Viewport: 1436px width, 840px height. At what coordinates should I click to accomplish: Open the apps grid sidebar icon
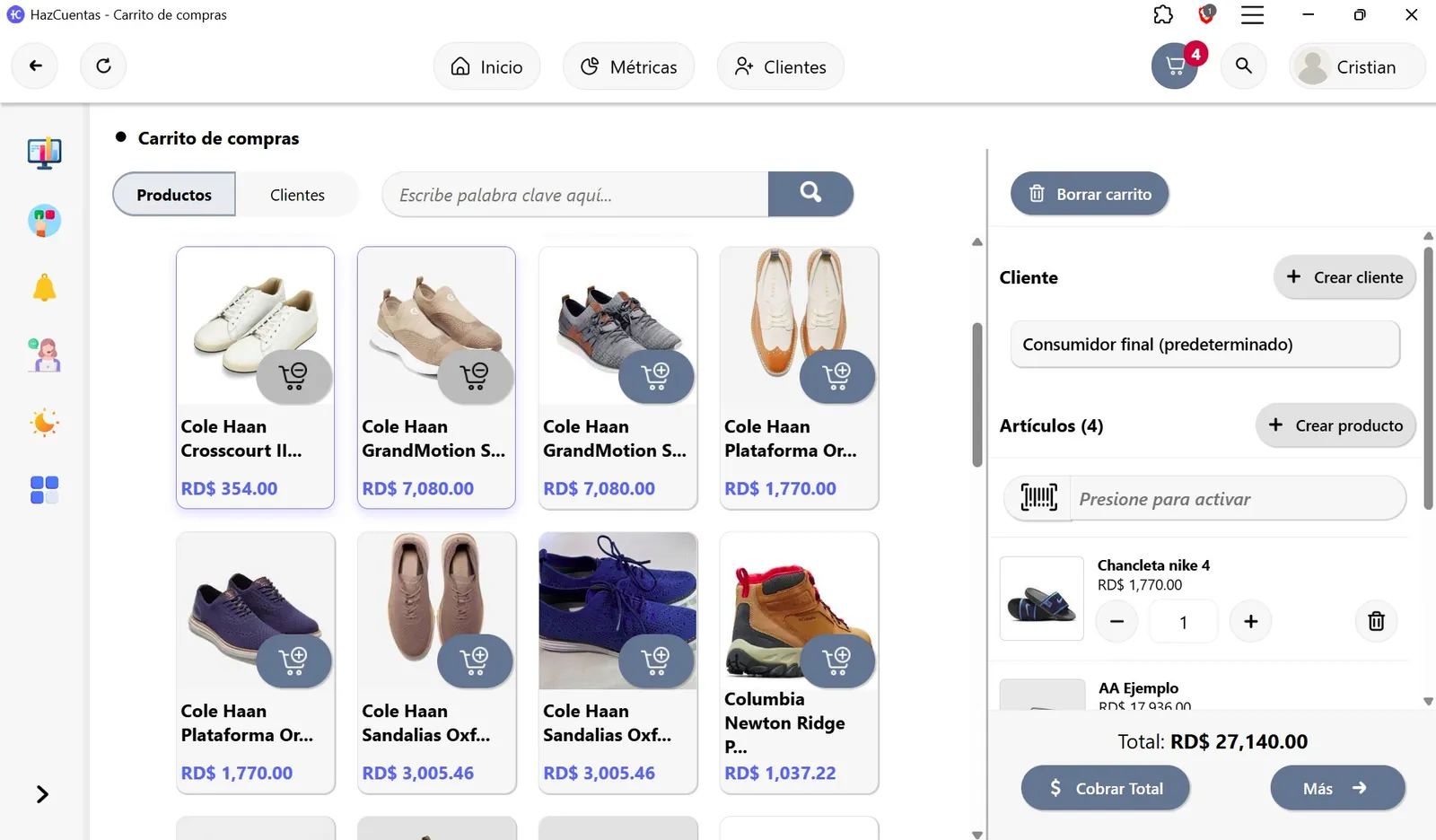(44, 490)
